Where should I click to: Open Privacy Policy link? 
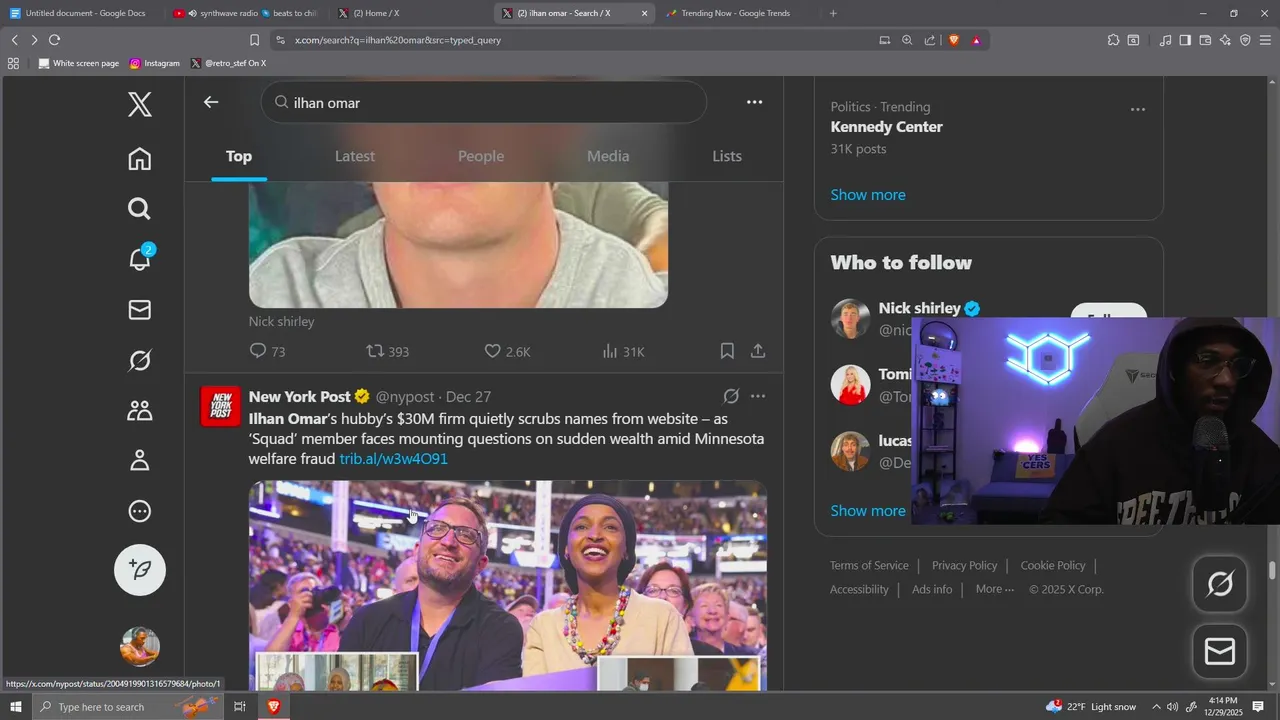pyautogui.click(x=964, y=566)
